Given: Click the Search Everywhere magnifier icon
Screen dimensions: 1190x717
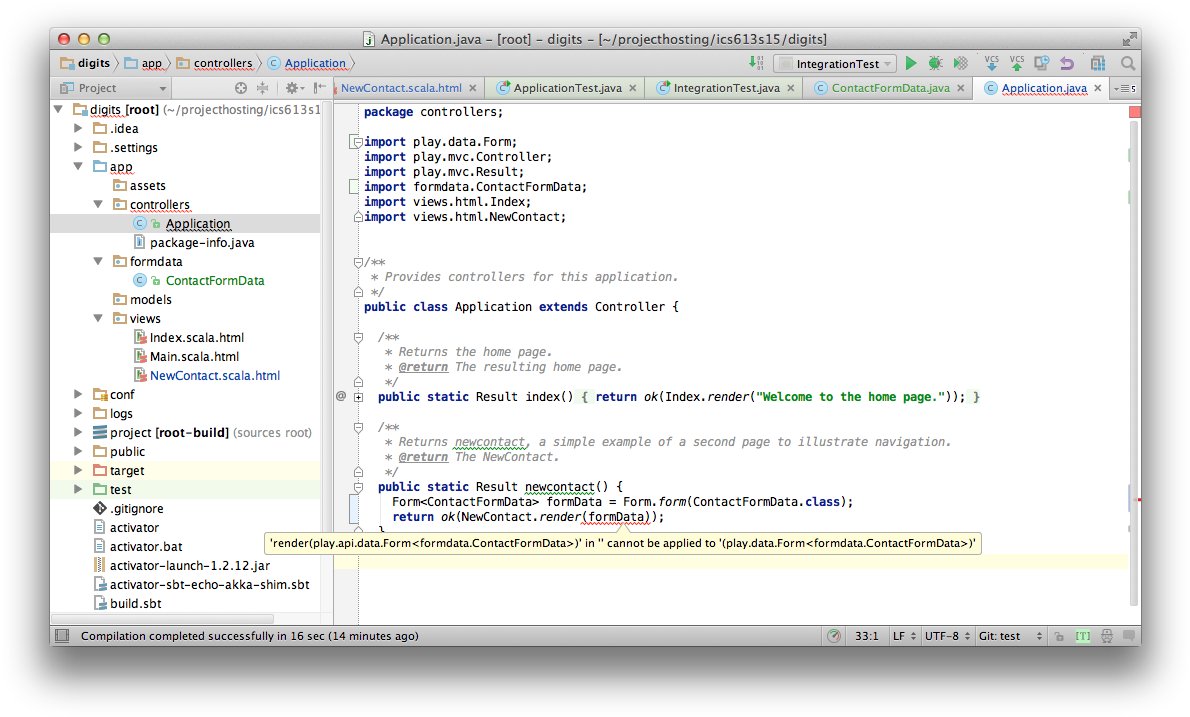Looking at the screenshot, I should pos(1128,63).
